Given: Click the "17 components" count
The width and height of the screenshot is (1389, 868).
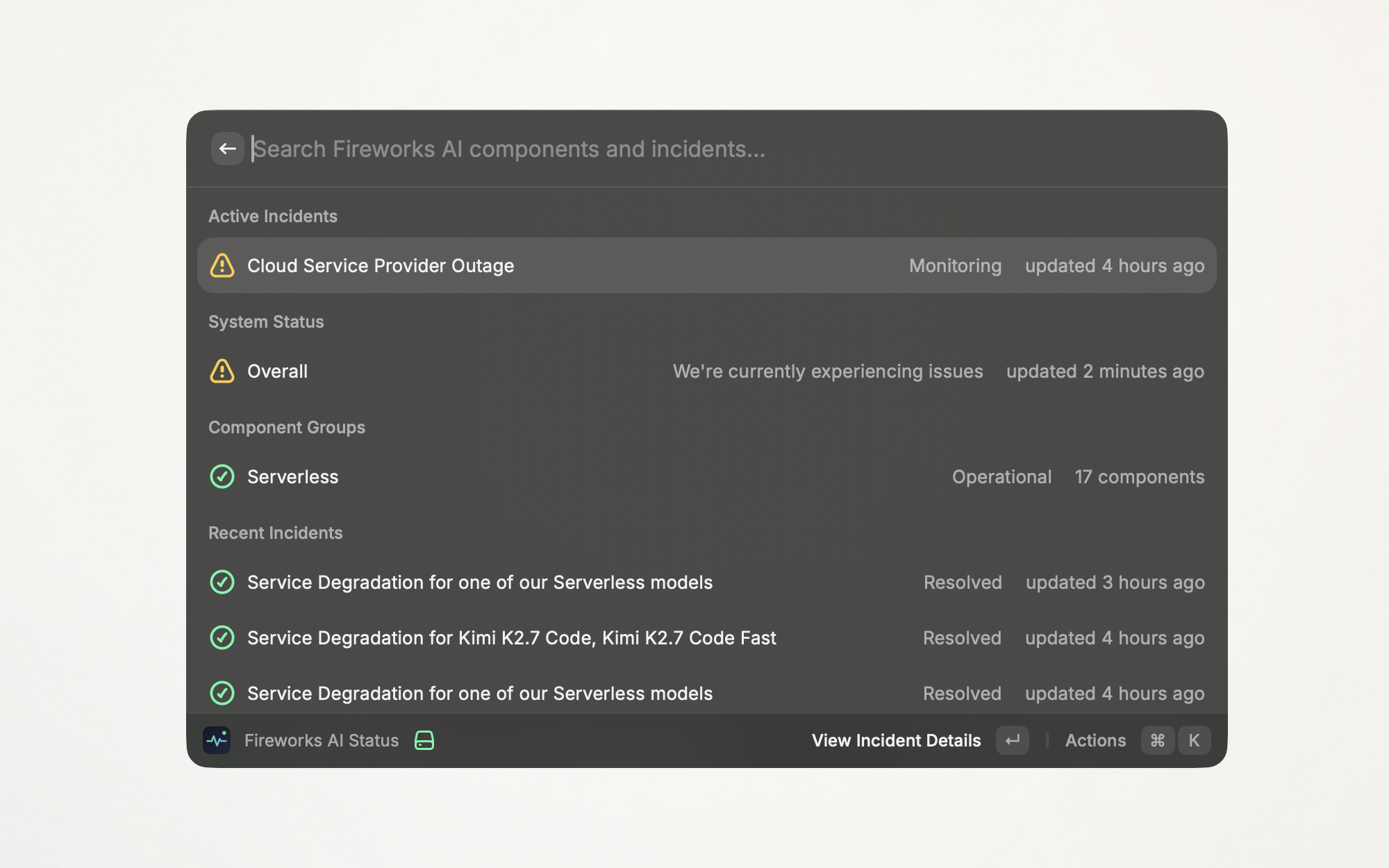Looking at the screenshot, I should [x=1140, y=477].
